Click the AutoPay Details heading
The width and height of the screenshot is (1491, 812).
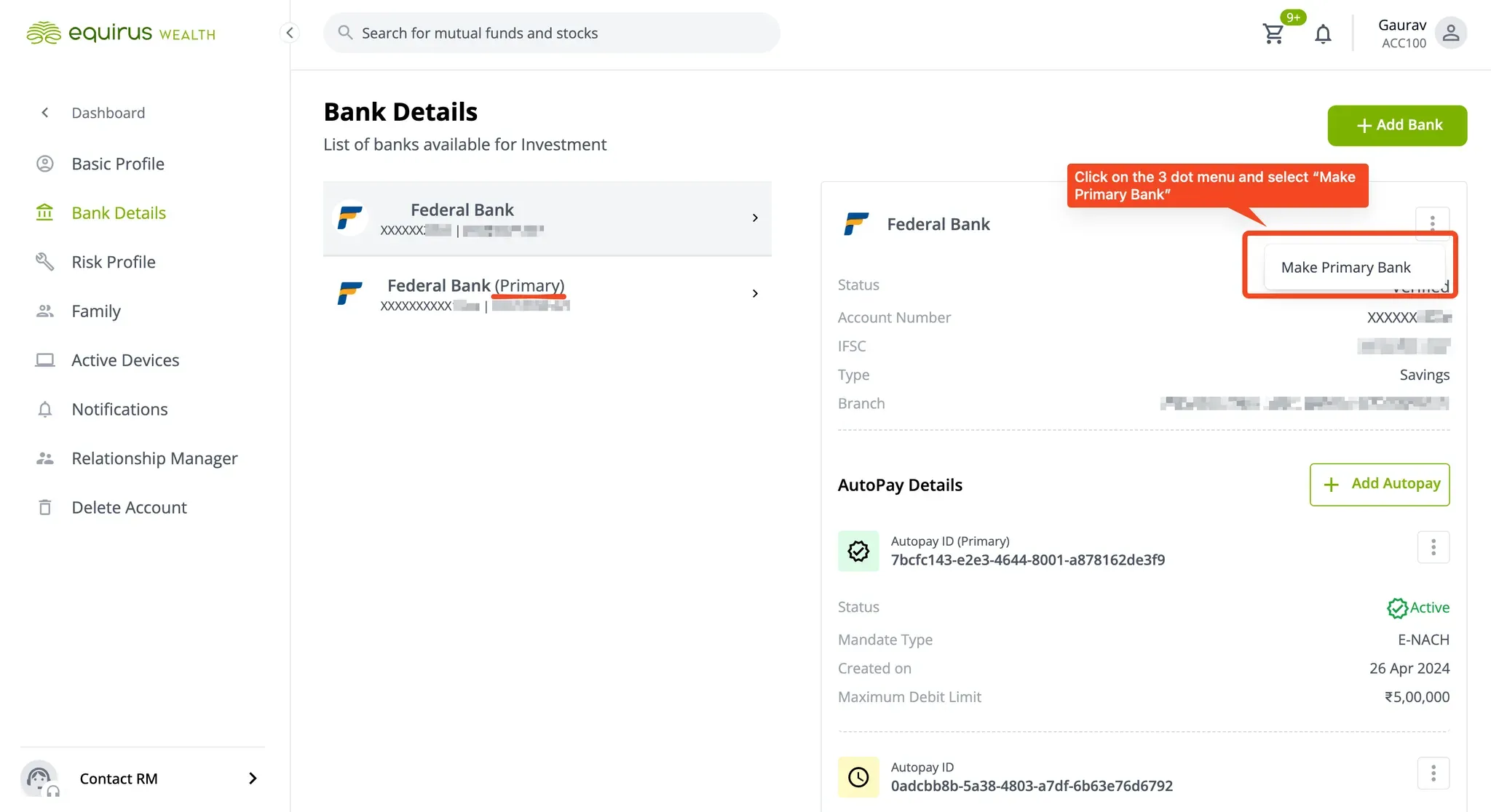900,485
